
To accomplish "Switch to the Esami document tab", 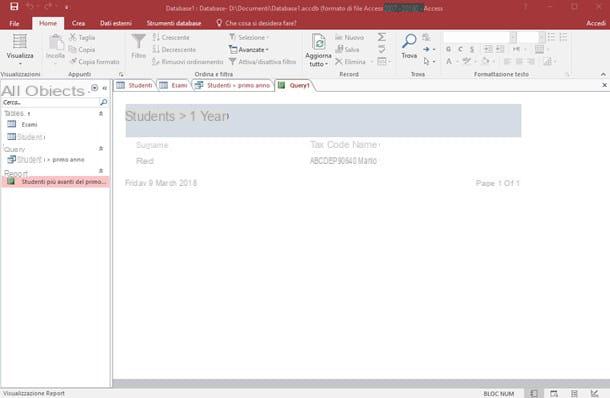I will pyautogui.click(x=174, y=85).
